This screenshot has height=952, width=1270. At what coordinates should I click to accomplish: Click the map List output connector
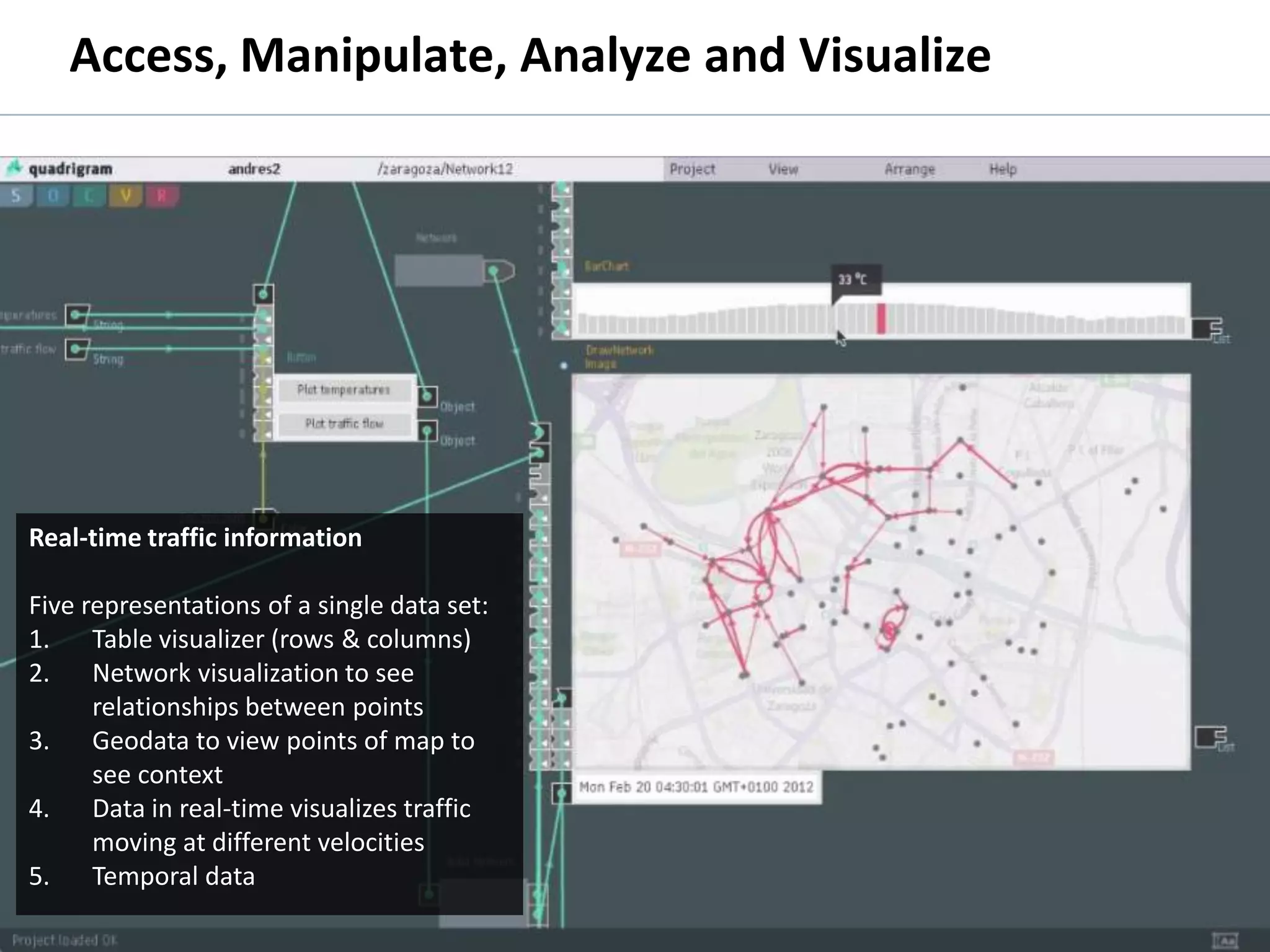click(1210, 736)
